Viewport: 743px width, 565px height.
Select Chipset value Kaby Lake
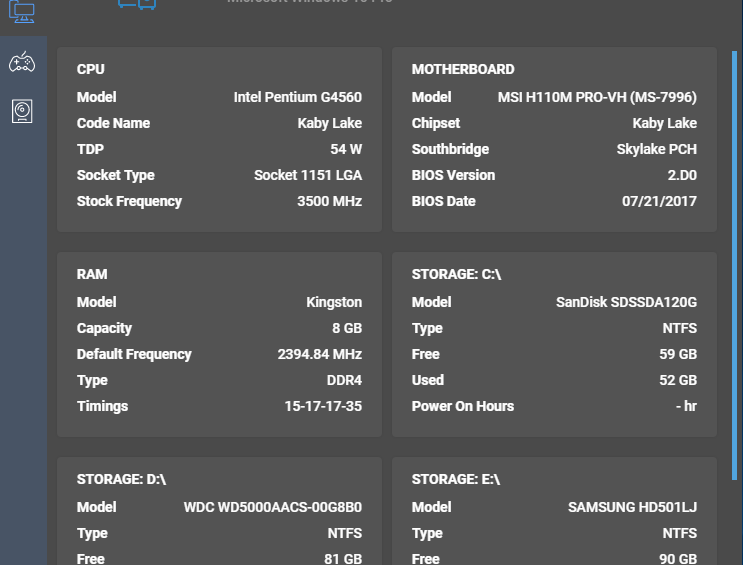[x=664, y=123]
